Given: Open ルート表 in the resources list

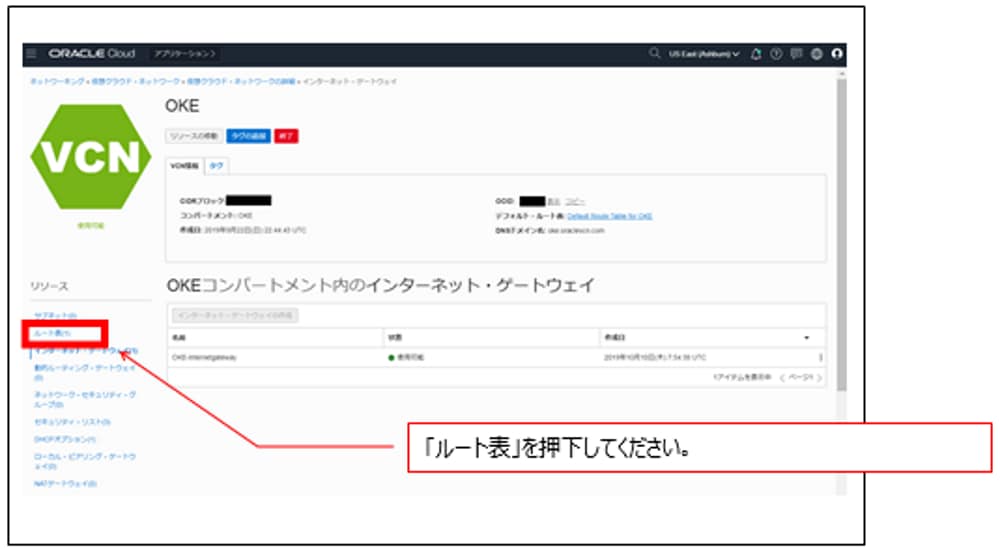Looking at the screenshot, I should coord(52,333).
